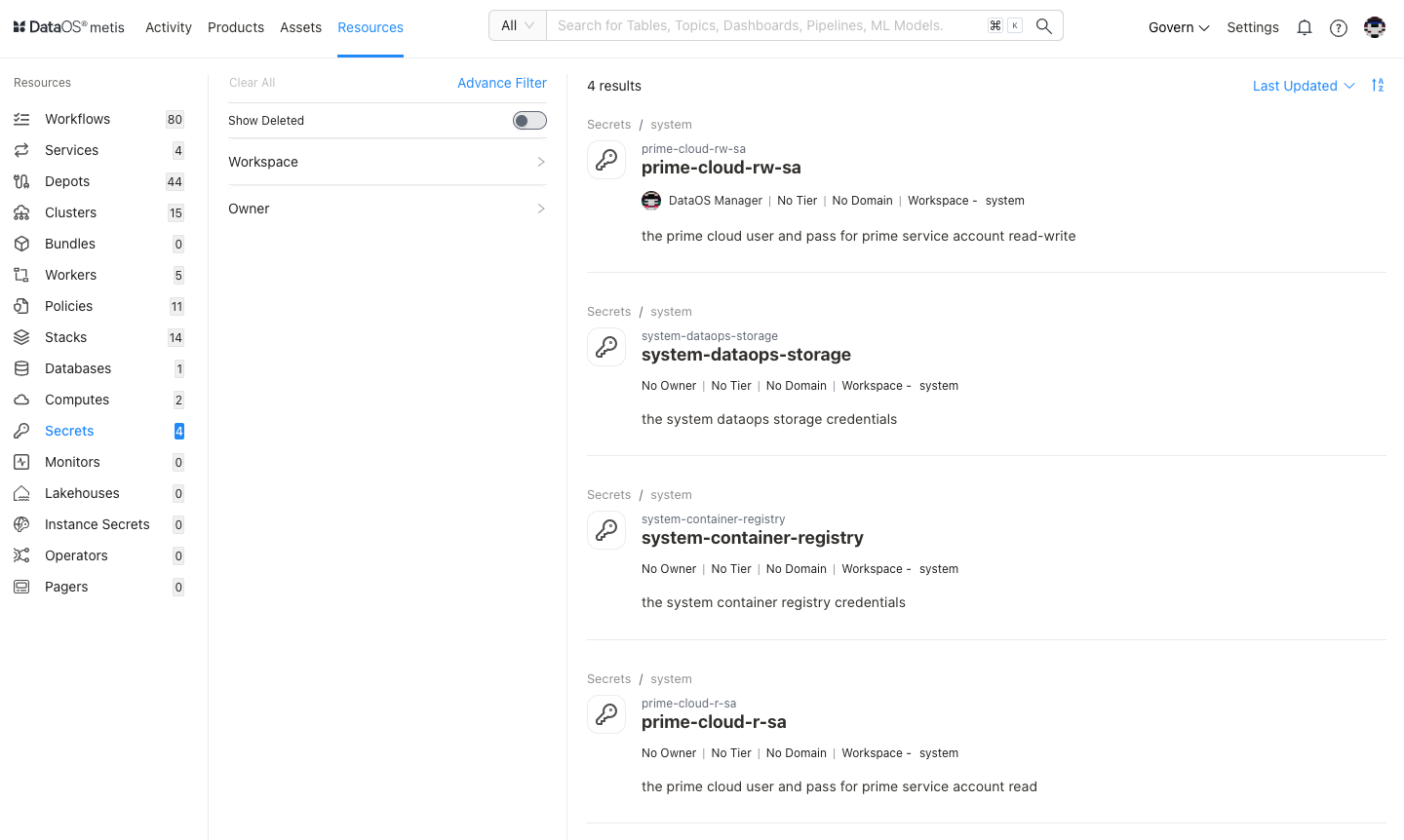Open the Govern dropdown menu
Viewport: 1404px width, 840px height.
[1179, 27]
